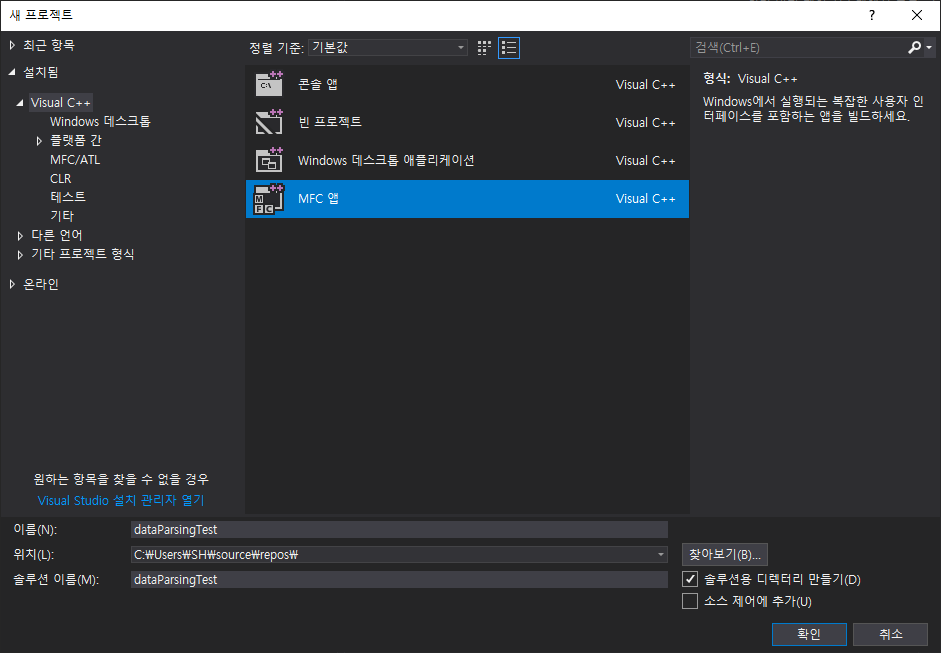This screenshot has width=941, height=653.
Task: Switch to medium icons list view
Action: [x=509, y=48]
